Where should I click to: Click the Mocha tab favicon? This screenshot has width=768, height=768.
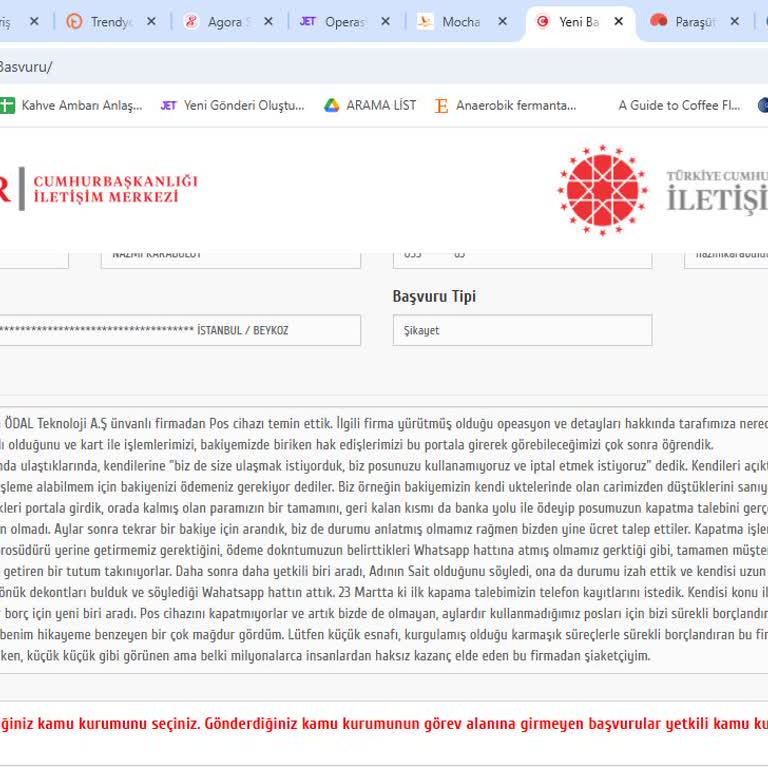click(x=425, y=22)
